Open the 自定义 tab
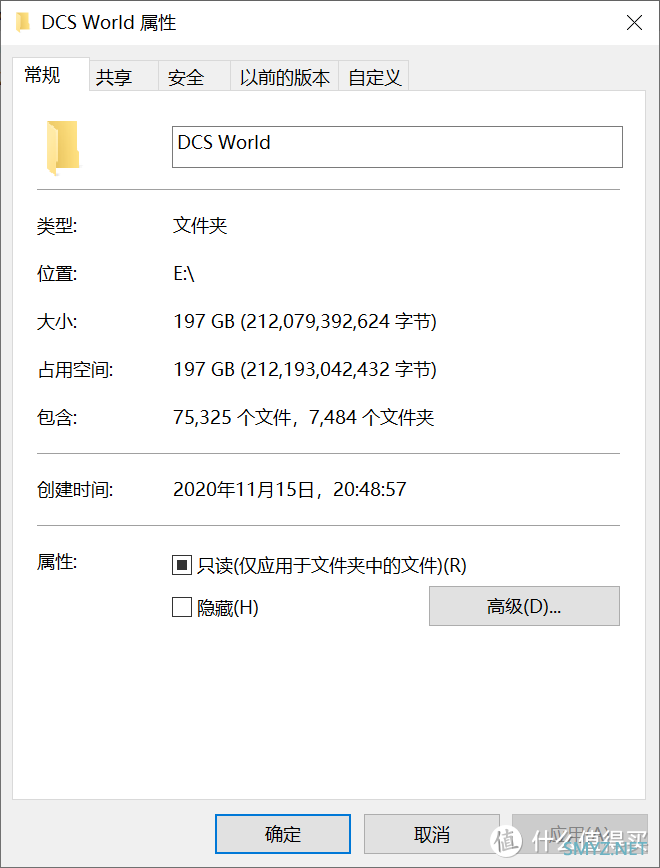 click(374, 76)
